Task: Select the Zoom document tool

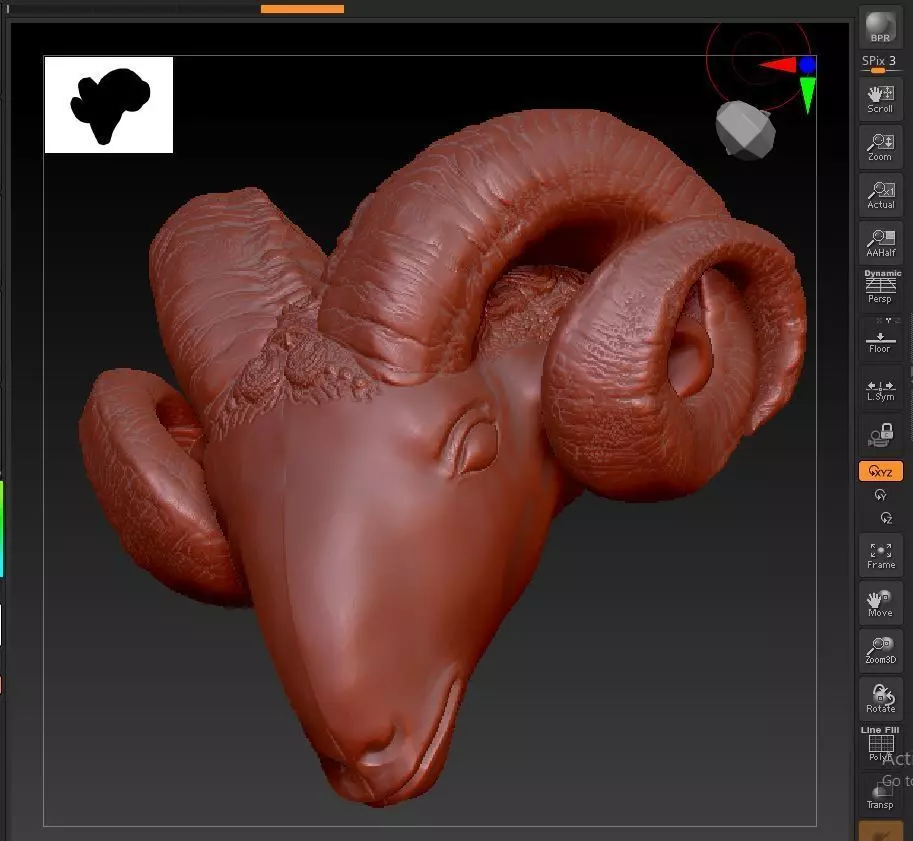Action: coord(880,147)
